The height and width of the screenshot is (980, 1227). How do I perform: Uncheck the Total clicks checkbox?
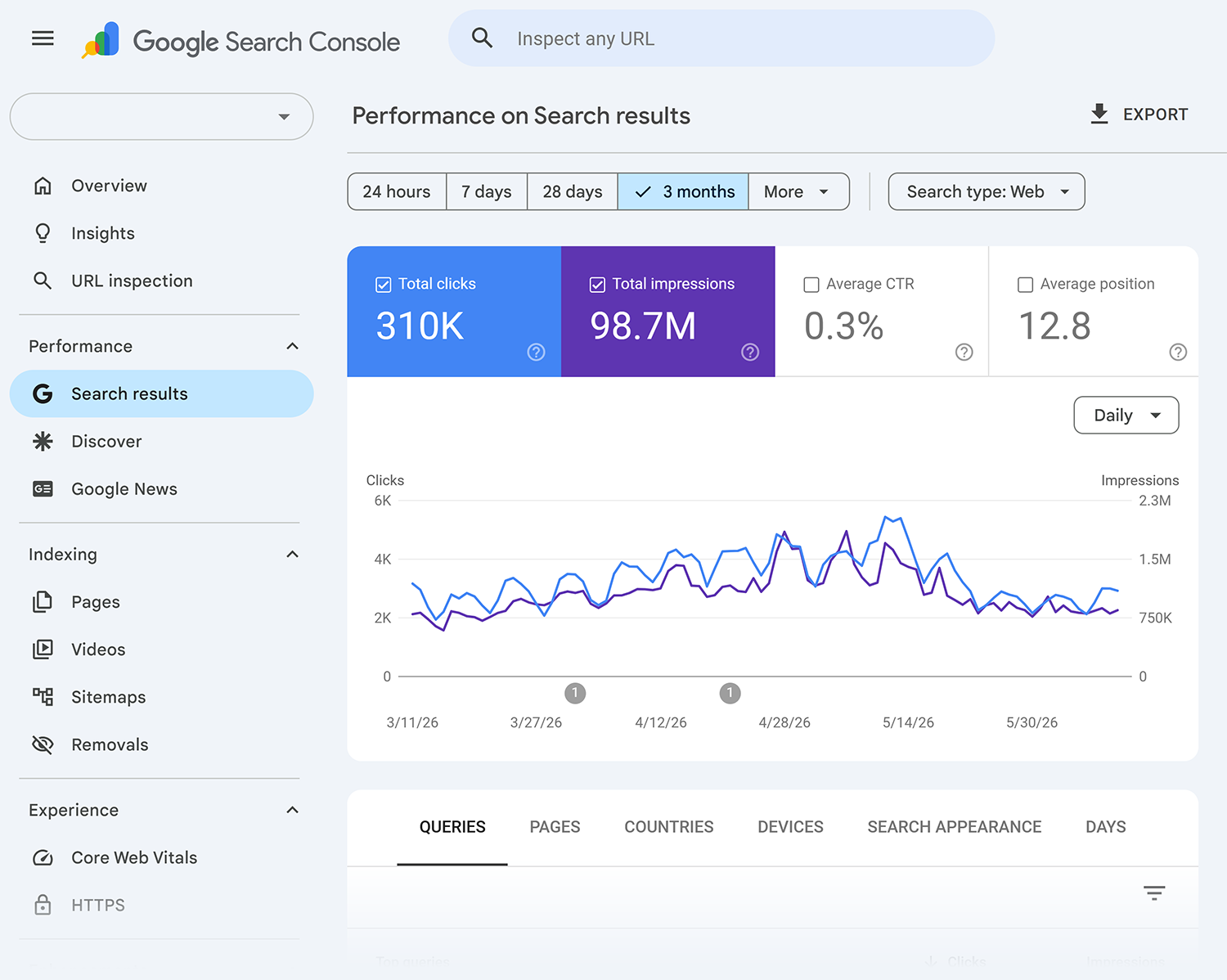pyautogui.click(x=383, y=285)
